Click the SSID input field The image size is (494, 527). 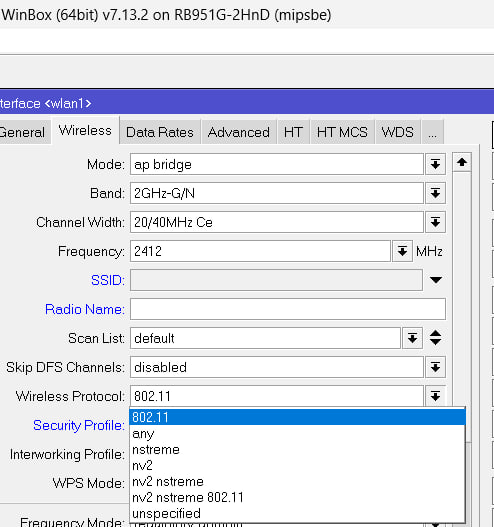pyautogui.click(x=276, y=280)
